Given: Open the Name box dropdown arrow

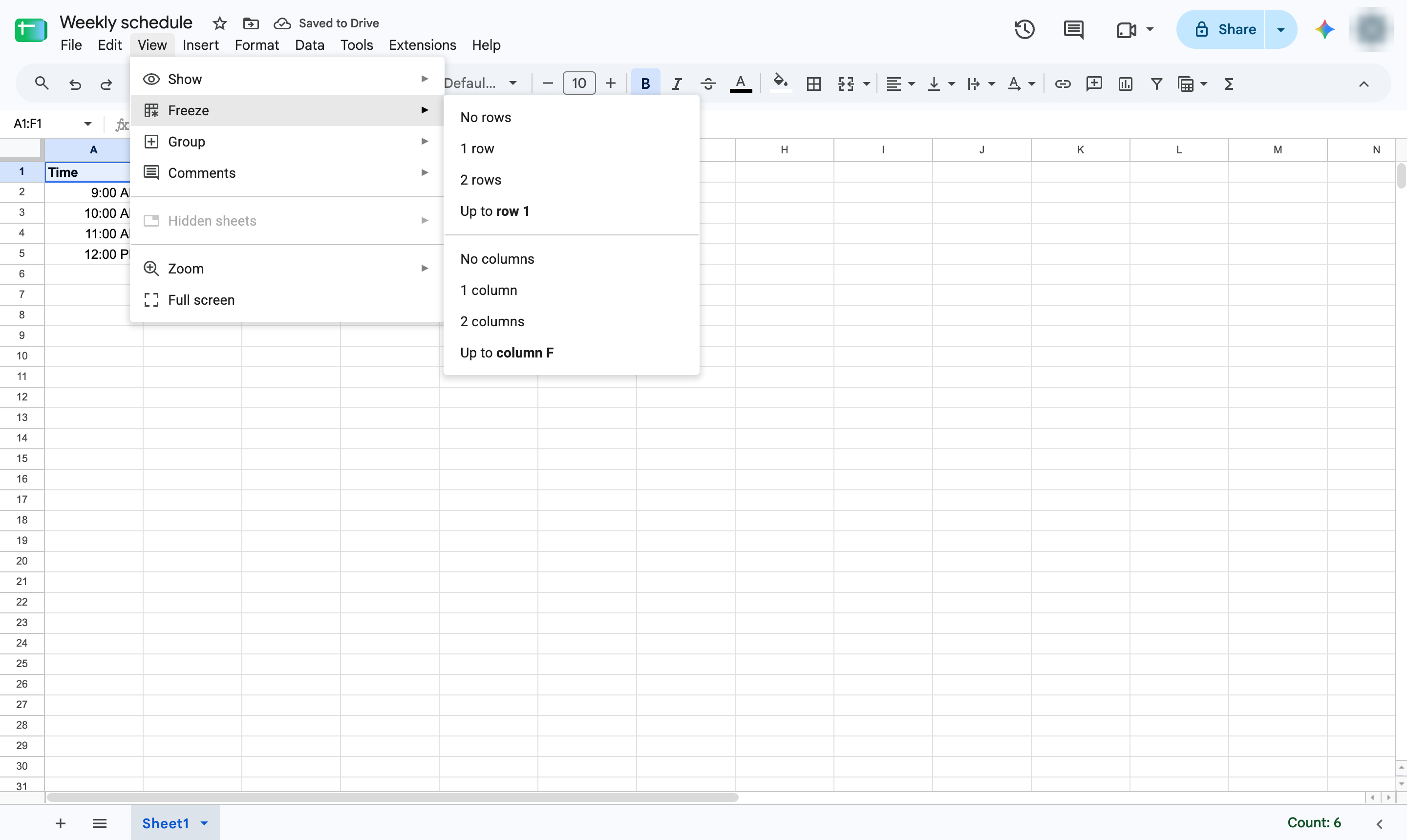Looking at the screenshot, I should (x=88, y=124).
